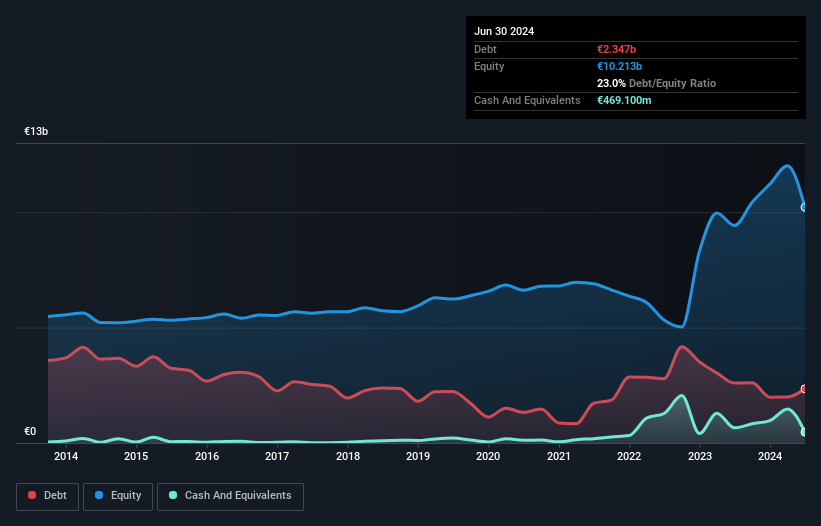
Task: Click the 2015 x-axis label
Action: [x=136, y=456]
